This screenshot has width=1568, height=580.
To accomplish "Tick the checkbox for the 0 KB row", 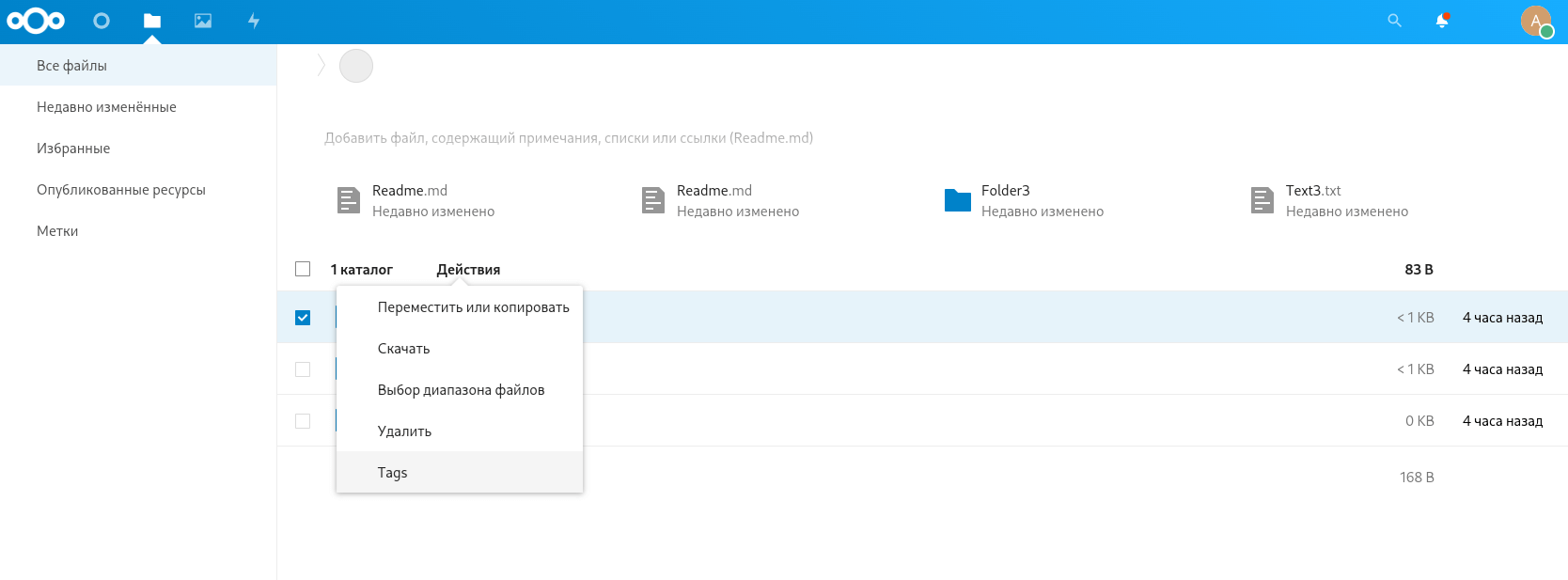I will [303, 421].
